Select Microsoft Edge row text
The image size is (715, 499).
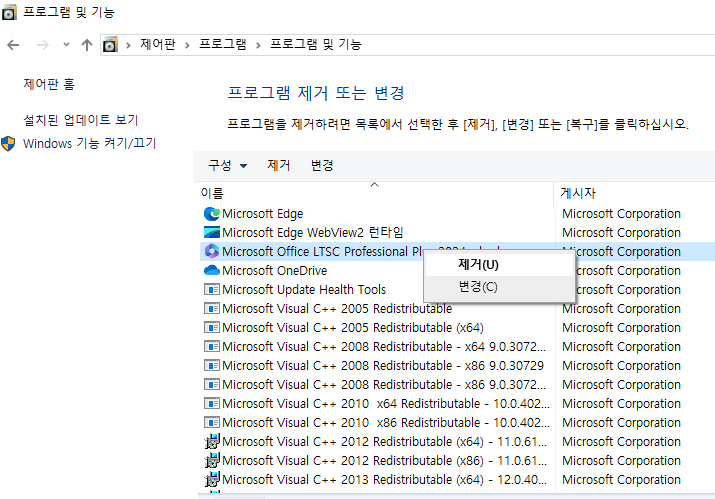pyautogui.click(x=263, y=214)
